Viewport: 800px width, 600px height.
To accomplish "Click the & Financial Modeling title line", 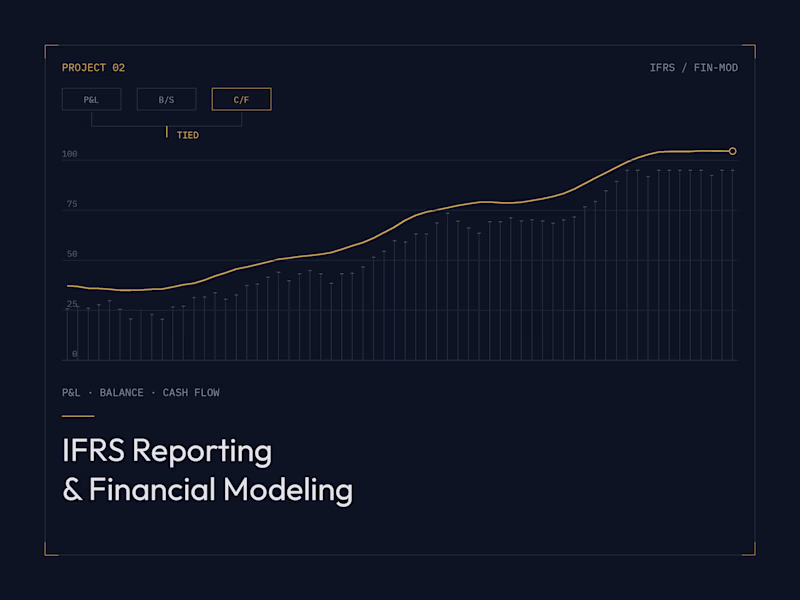I will pyautogui.click(x=207, y=489).
